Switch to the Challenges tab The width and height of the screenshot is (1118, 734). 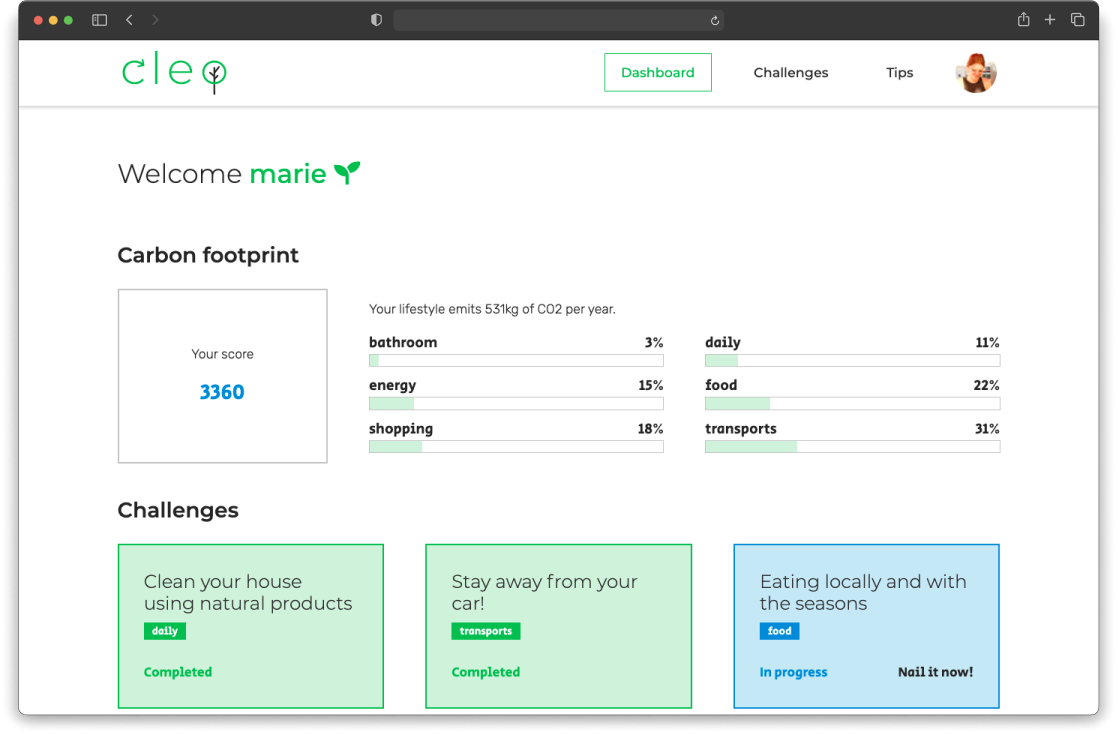790,73
